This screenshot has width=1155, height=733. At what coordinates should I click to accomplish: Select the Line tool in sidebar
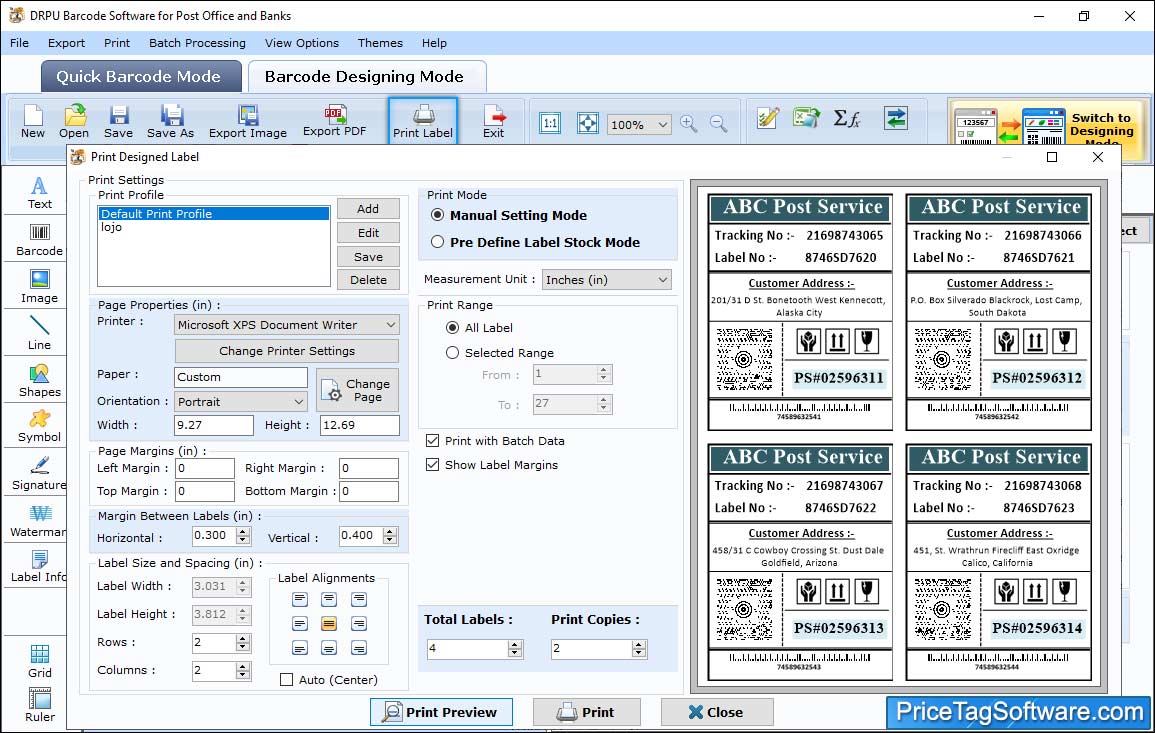[x=39, y=334]
